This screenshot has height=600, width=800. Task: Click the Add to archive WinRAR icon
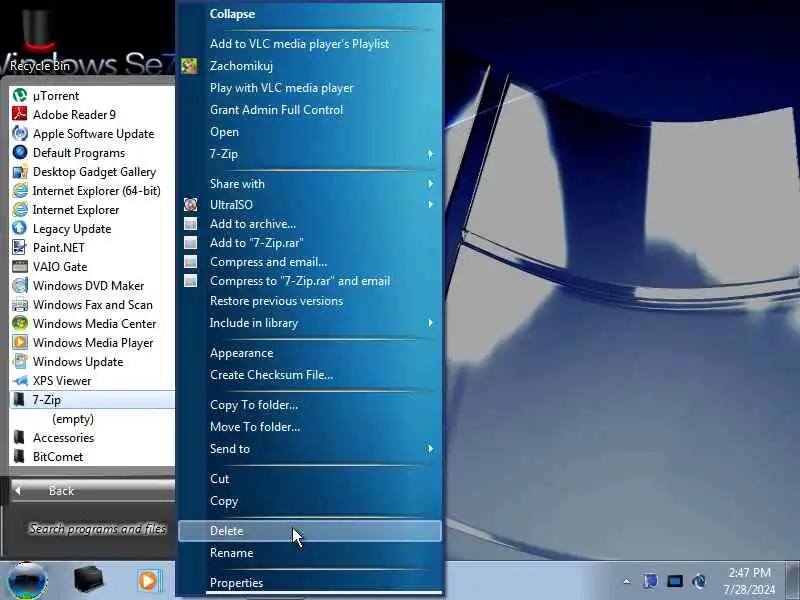click(190, 224)
